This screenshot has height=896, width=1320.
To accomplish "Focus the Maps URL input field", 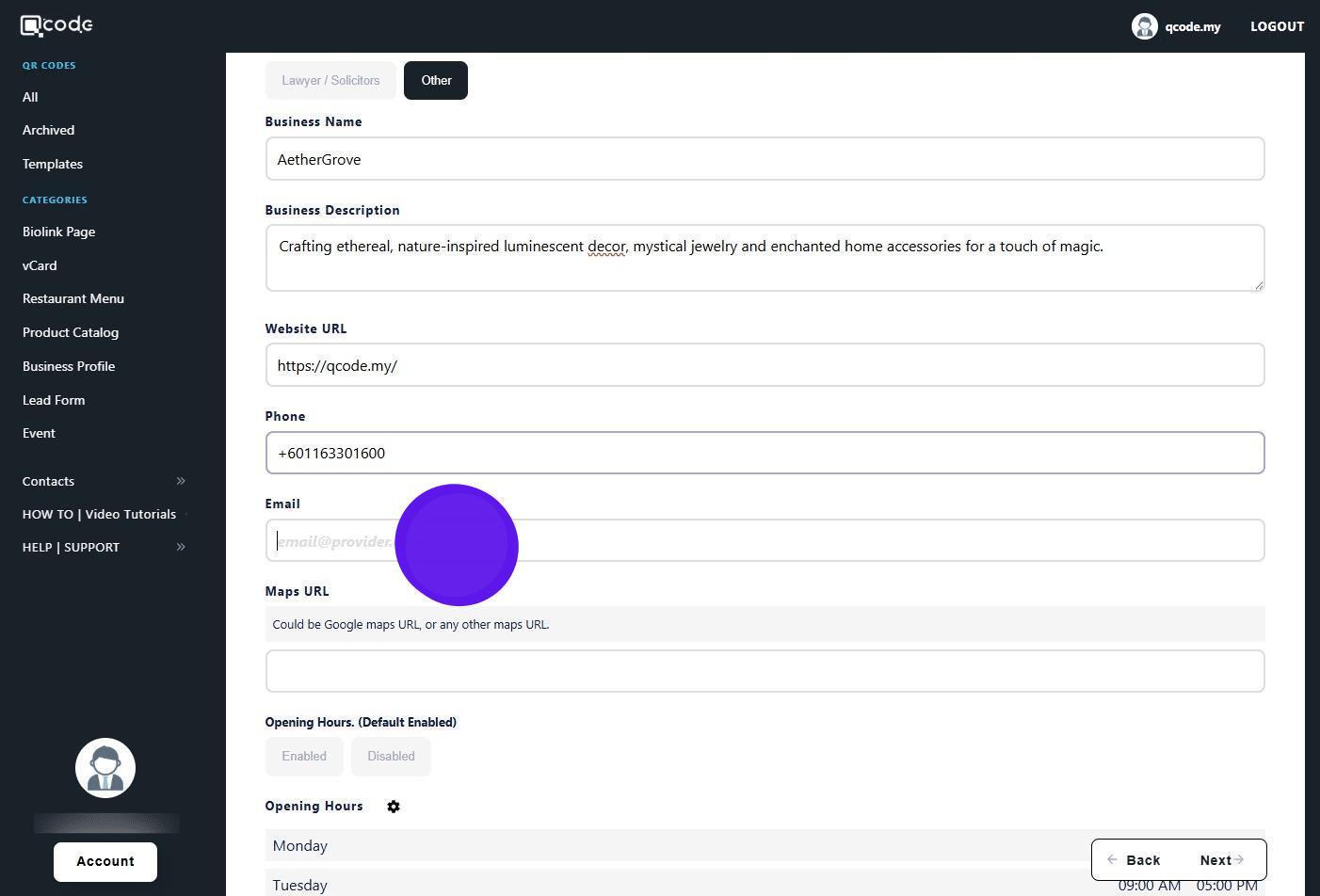I will [x=765, y=671].
